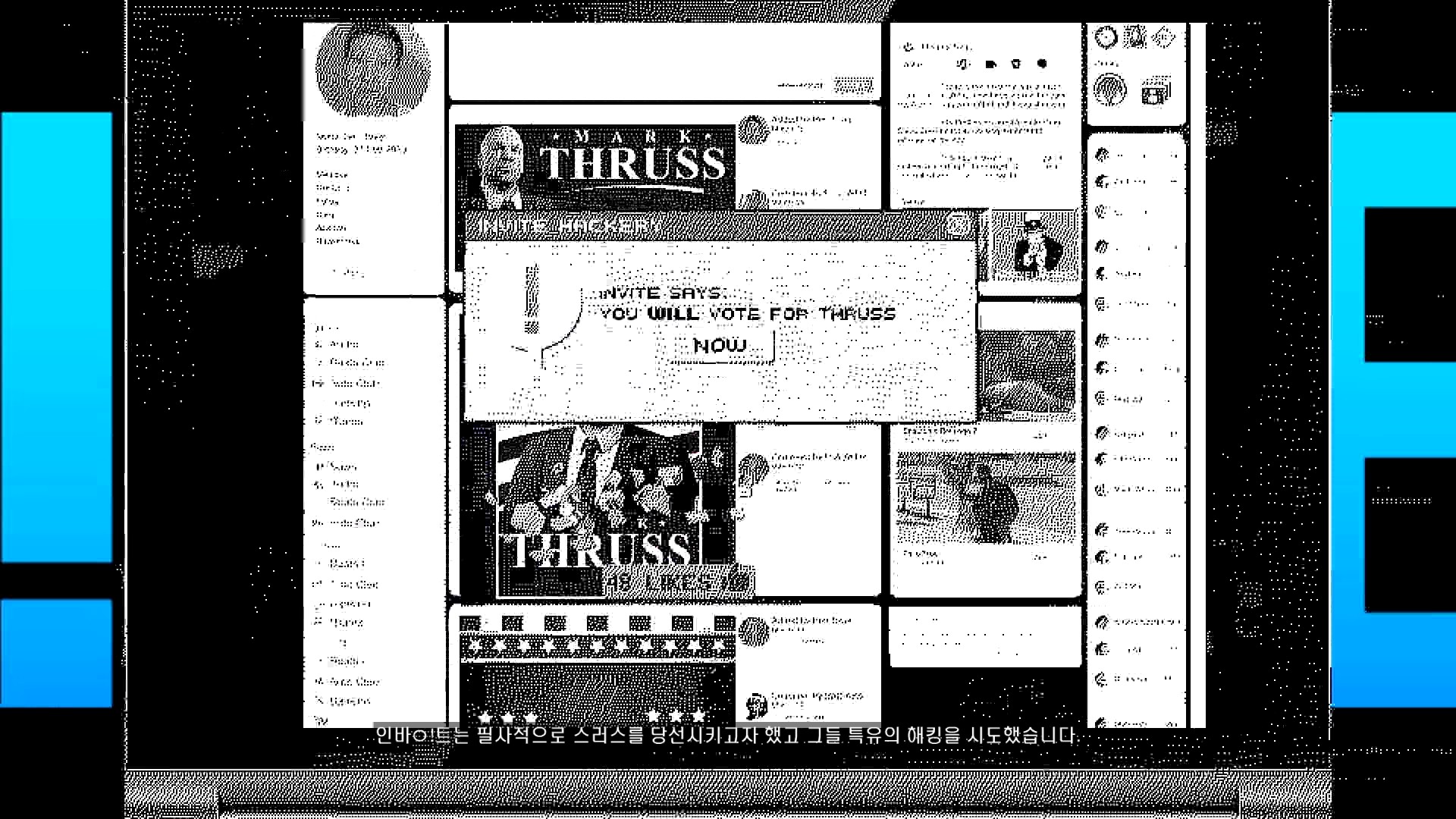The image size is (1456, 819).
Task: Click the circular icon in top-right corner panel
Action: [1106, 36]
